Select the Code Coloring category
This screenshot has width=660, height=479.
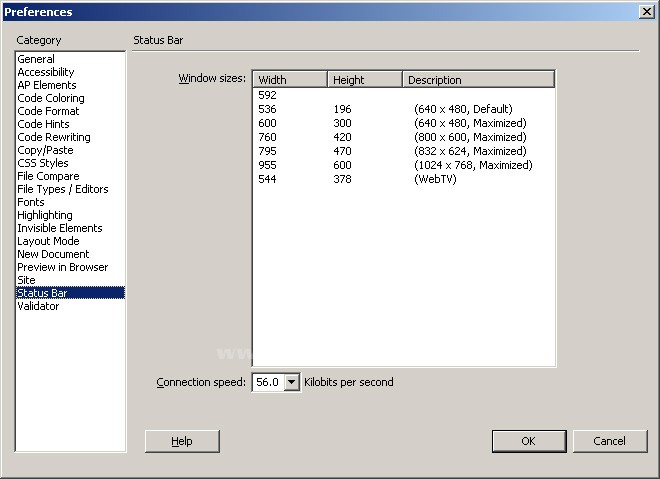tap(51, 98)
